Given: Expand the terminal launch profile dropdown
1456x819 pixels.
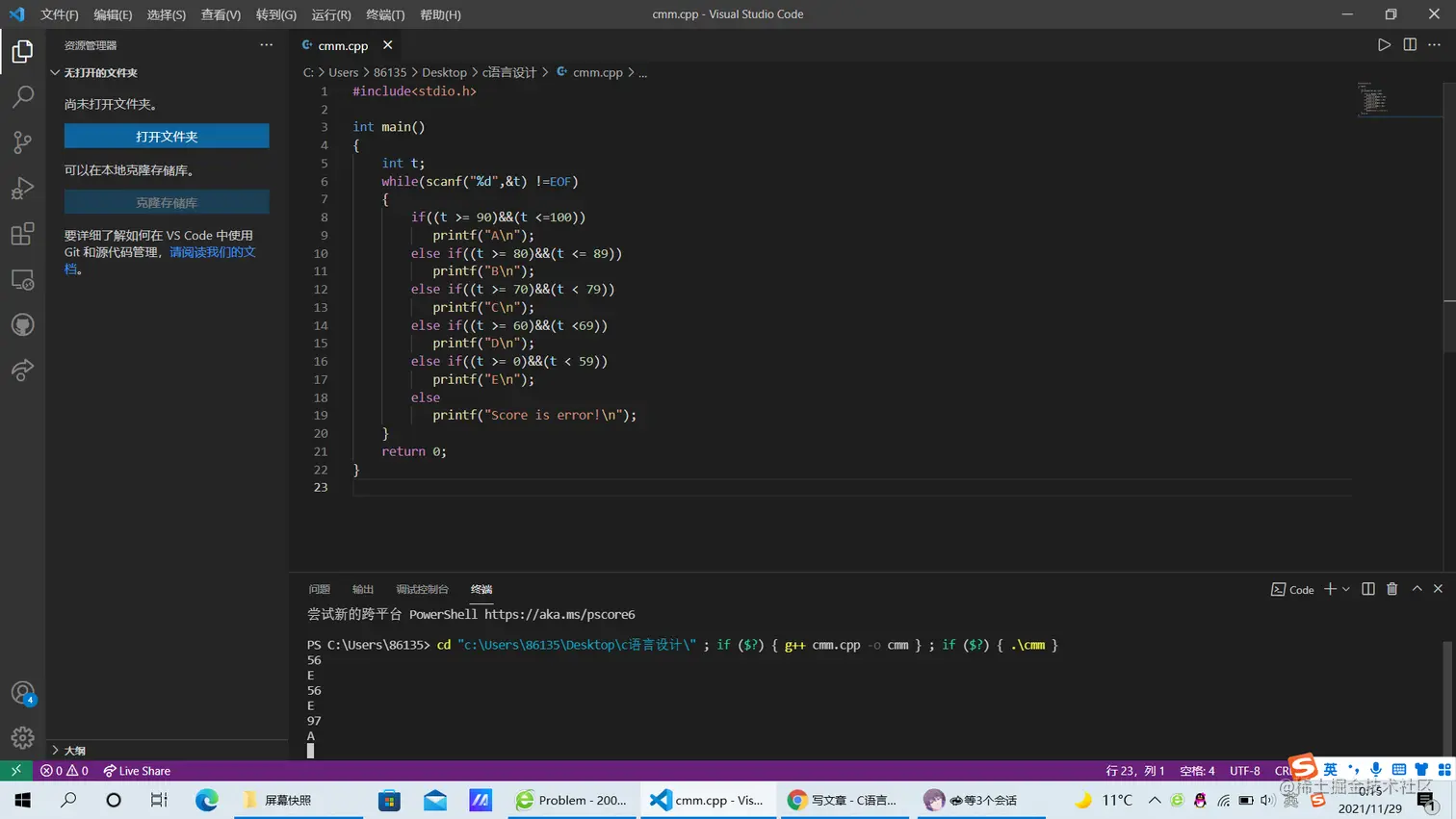Looking at the screenshot, I should pyautogui.click(x=1346, y=589).
